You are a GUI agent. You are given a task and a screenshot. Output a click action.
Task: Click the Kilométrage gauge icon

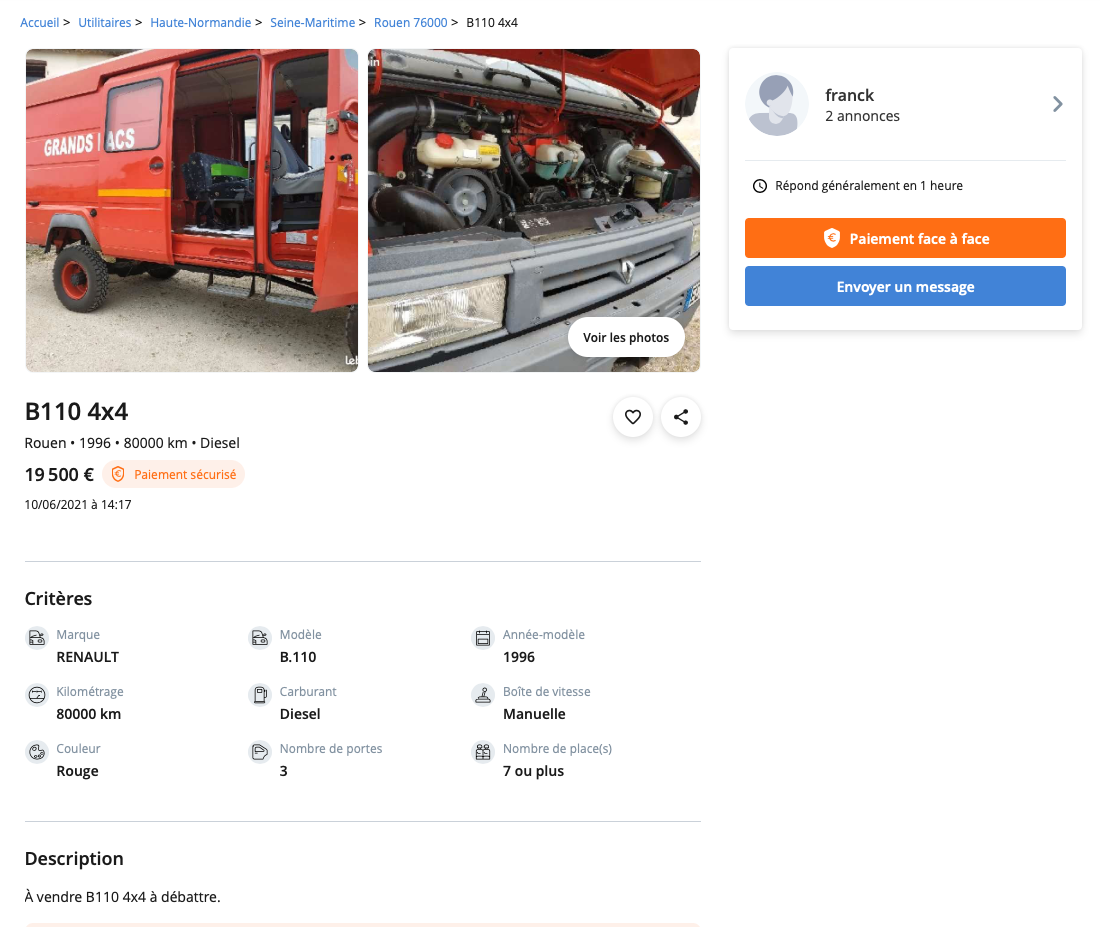click(37, 695)
